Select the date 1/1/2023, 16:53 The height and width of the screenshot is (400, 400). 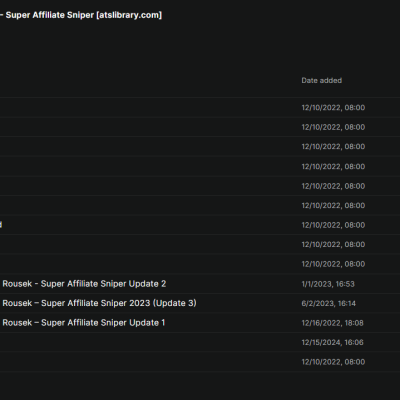click(328, 284)
